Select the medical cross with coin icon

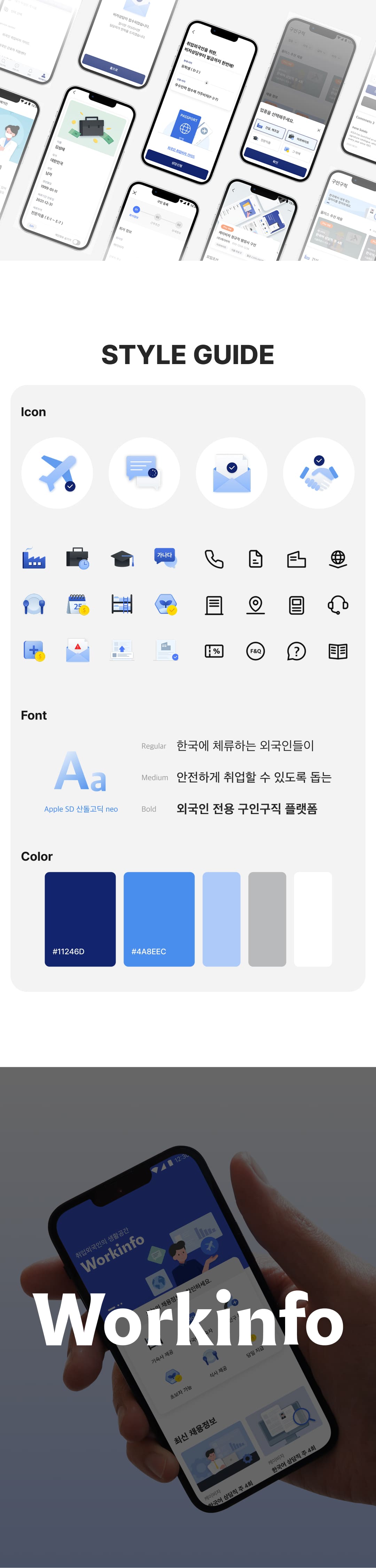(33, 651)
